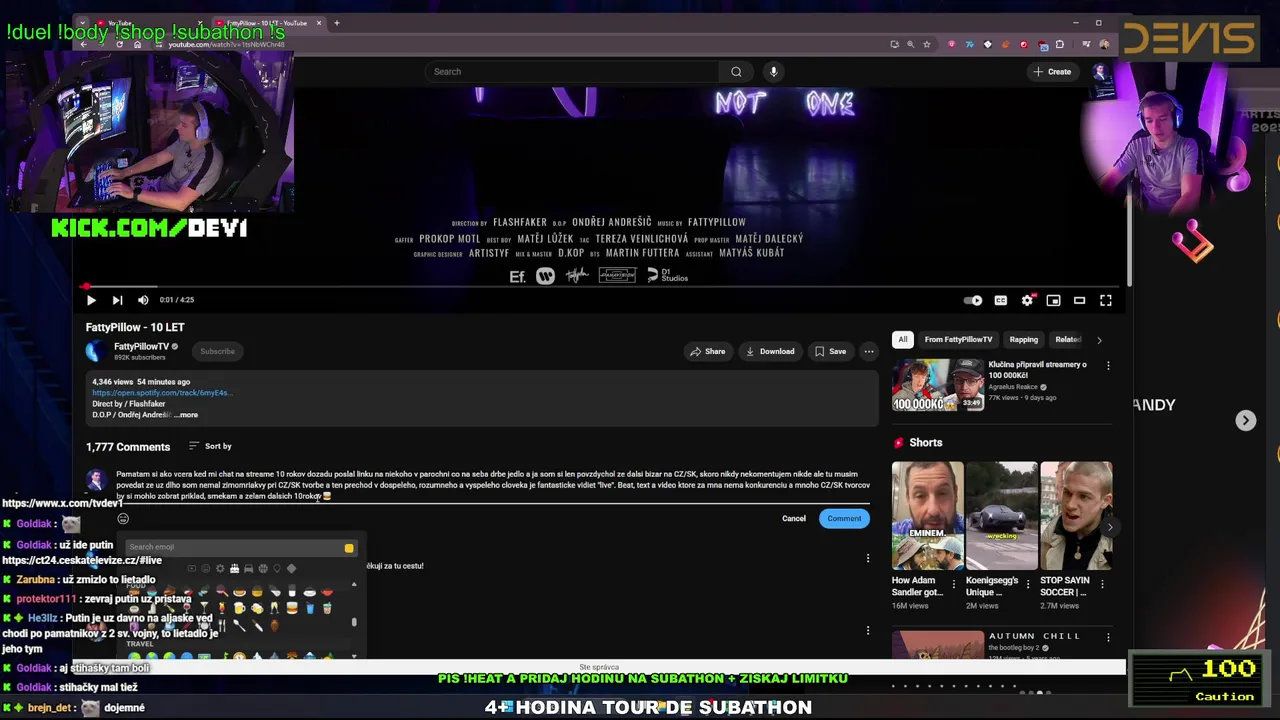Enter fullscreen video mode
The width and height of the screenshot is (1280, 720).
point(1106,300)
